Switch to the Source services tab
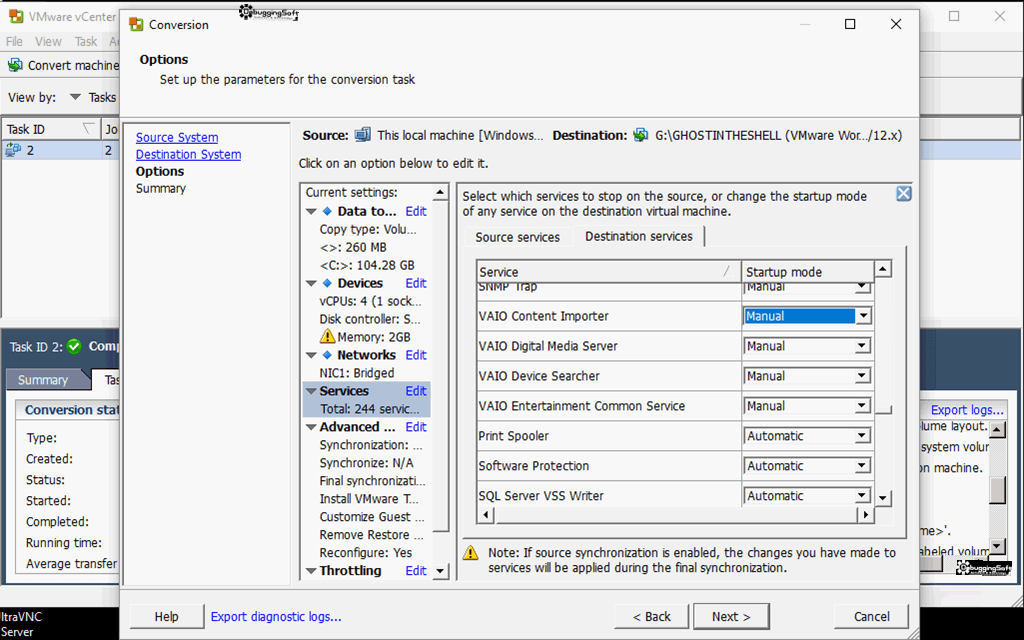 point(517,237)
